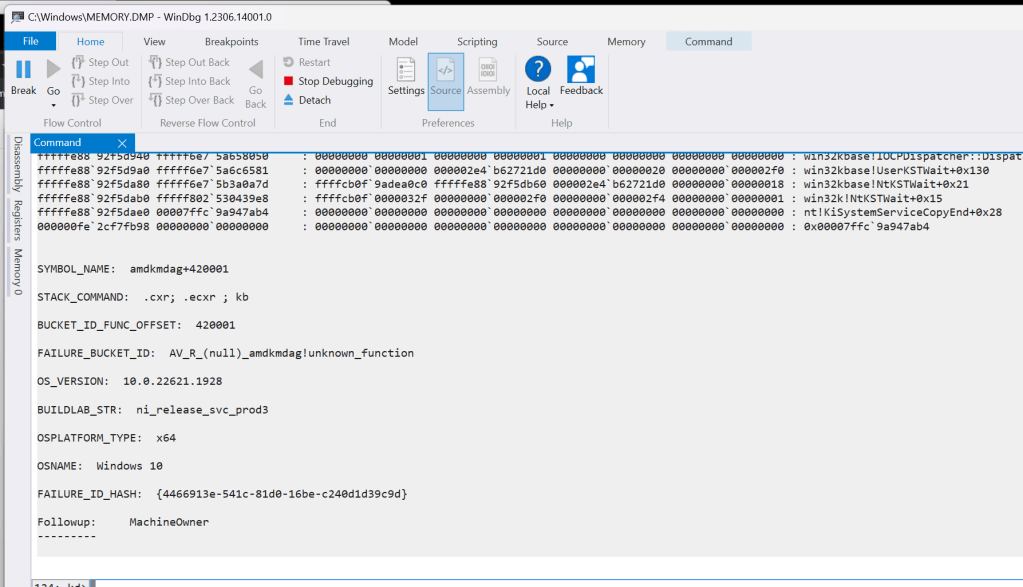Switch to the Memory ribbon tab
The width and height of the screenshot is (1023, 587).
point(626,41)
